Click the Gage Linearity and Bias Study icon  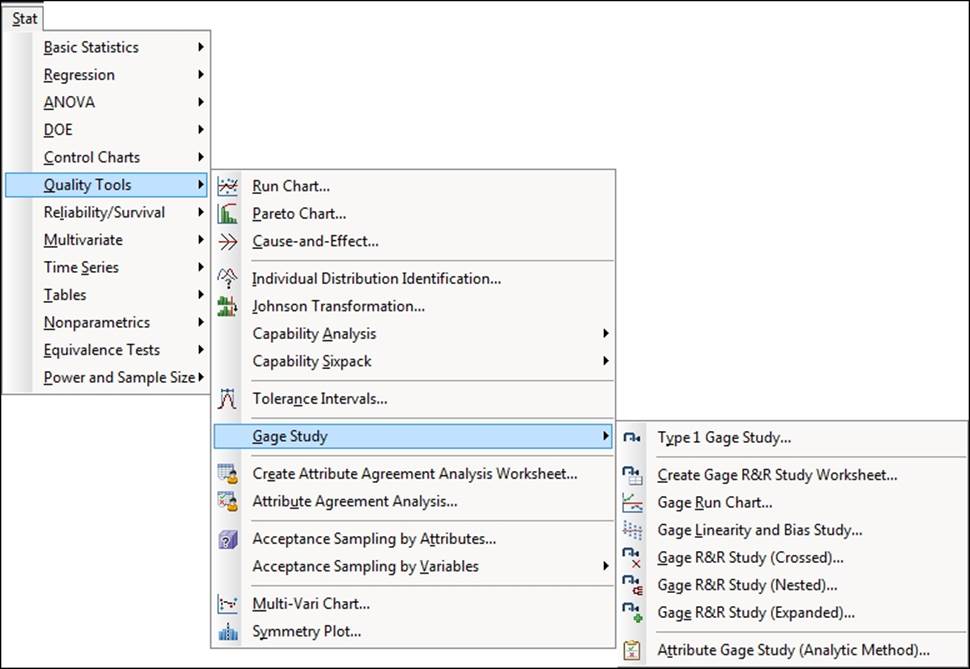click(632, 530)
